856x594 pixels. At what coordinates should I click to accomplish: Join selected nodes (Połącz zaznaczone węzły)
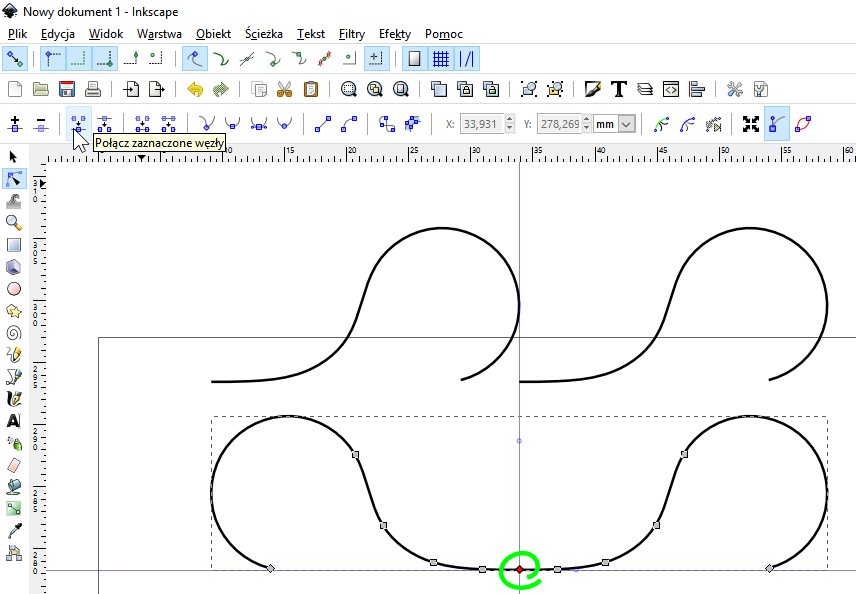pos(79,124)
